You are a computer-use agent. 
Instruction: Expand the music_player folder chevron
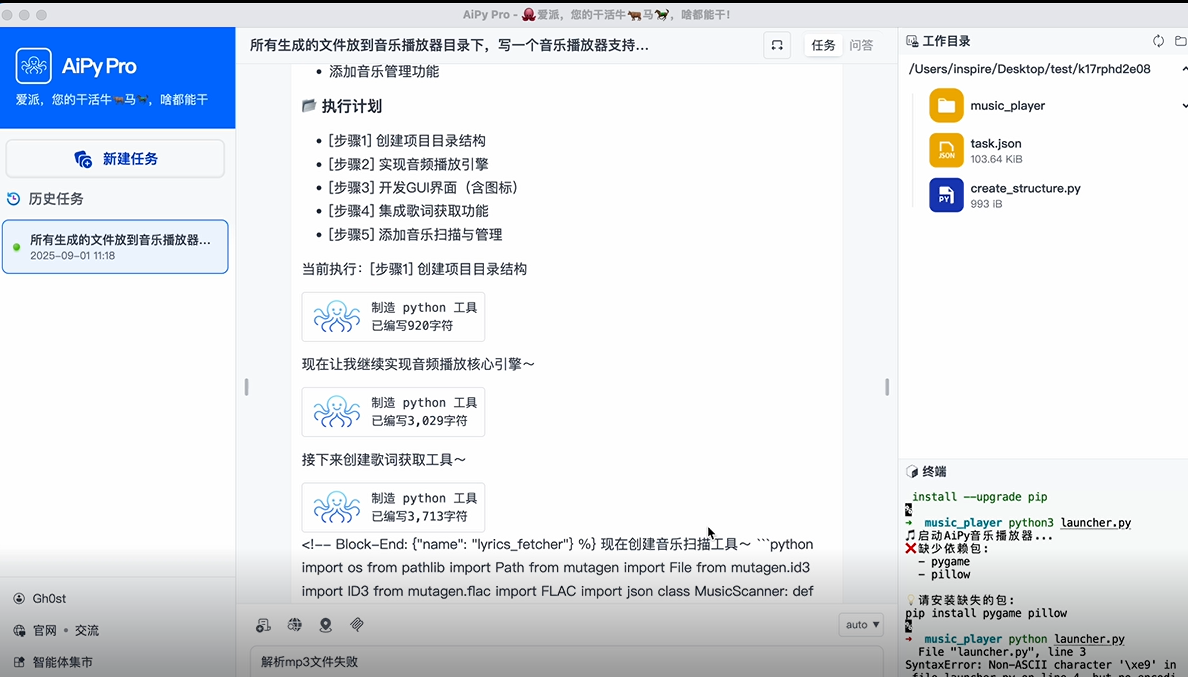point(1184,106)
